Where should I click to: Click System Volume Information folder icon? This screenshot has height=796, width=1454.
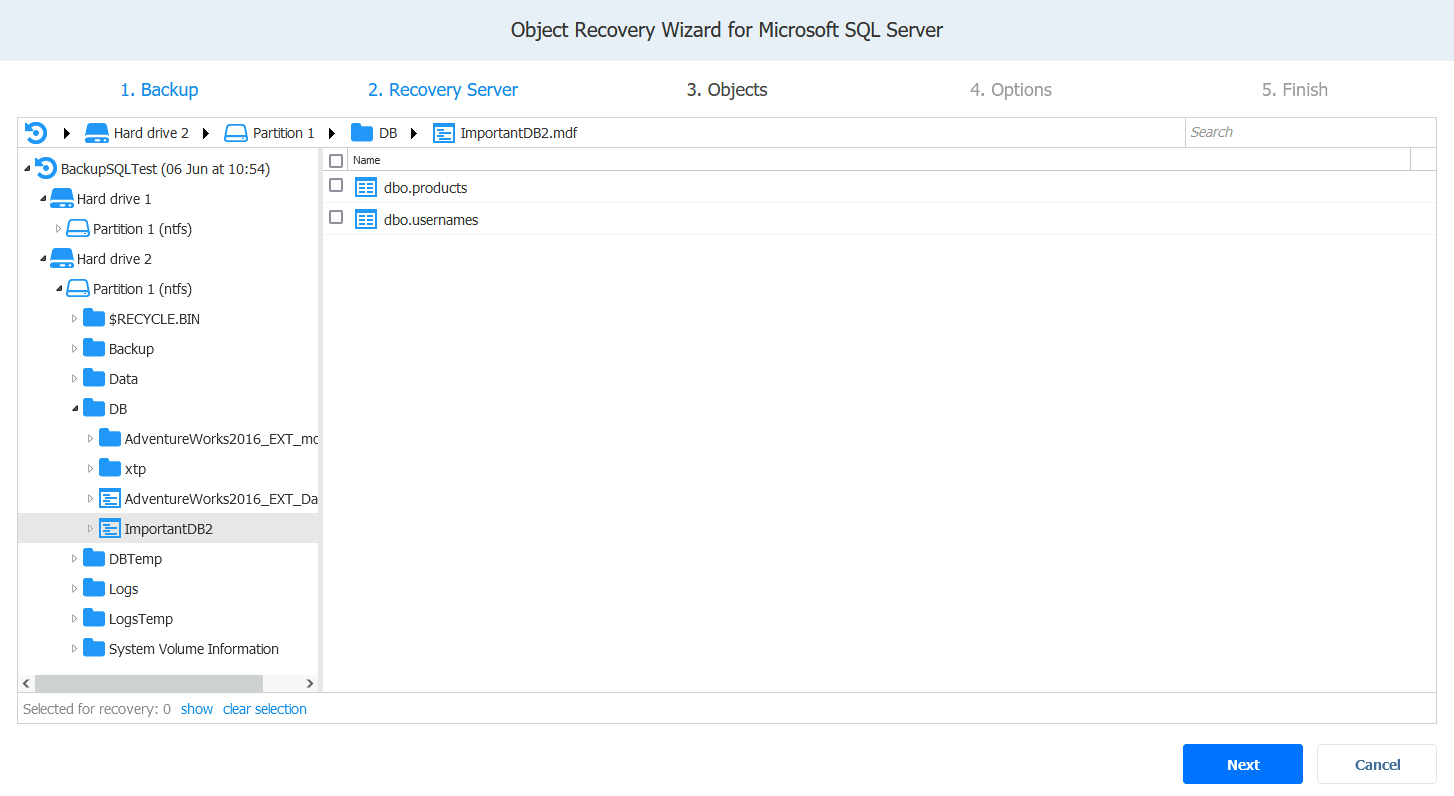coord(94,648)
